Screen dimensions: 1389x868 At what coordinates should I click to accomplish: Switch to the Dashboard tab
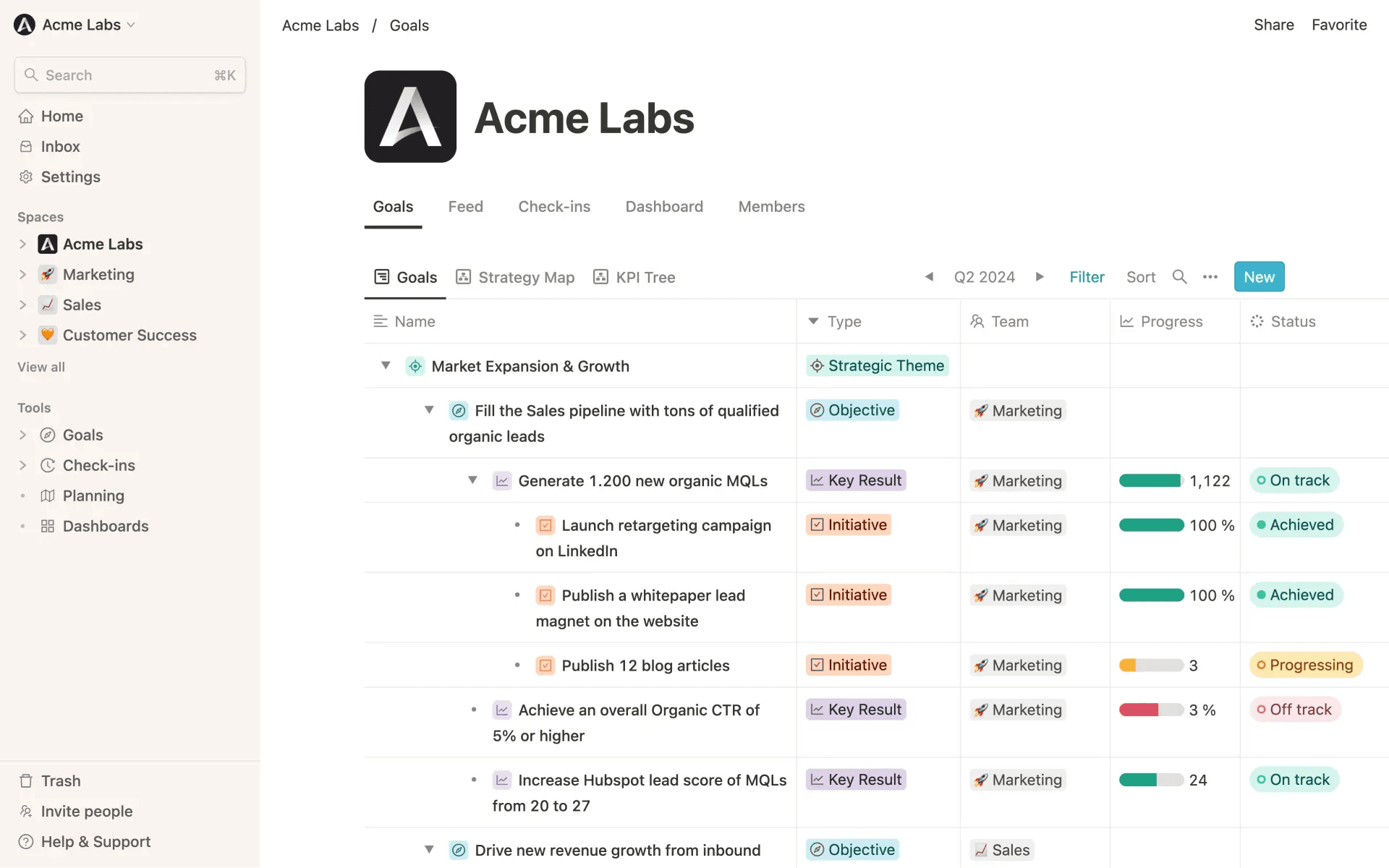click(x=664, y=206)
